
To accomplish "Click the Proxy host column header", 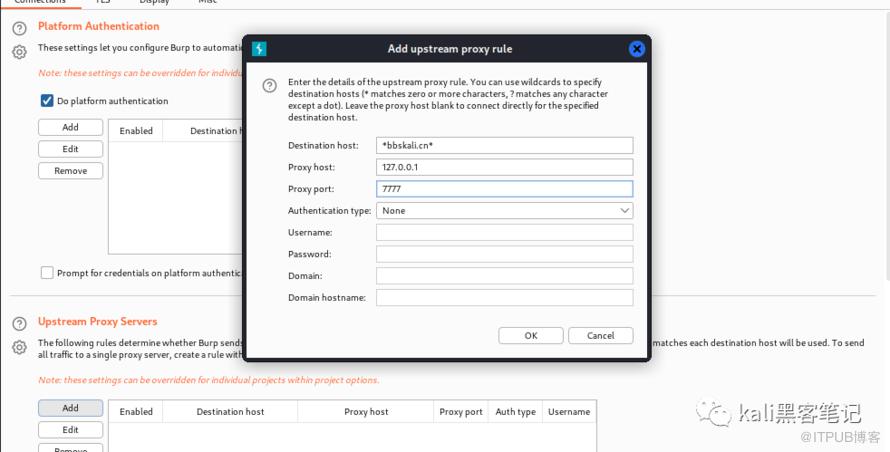I will [366, 412].
